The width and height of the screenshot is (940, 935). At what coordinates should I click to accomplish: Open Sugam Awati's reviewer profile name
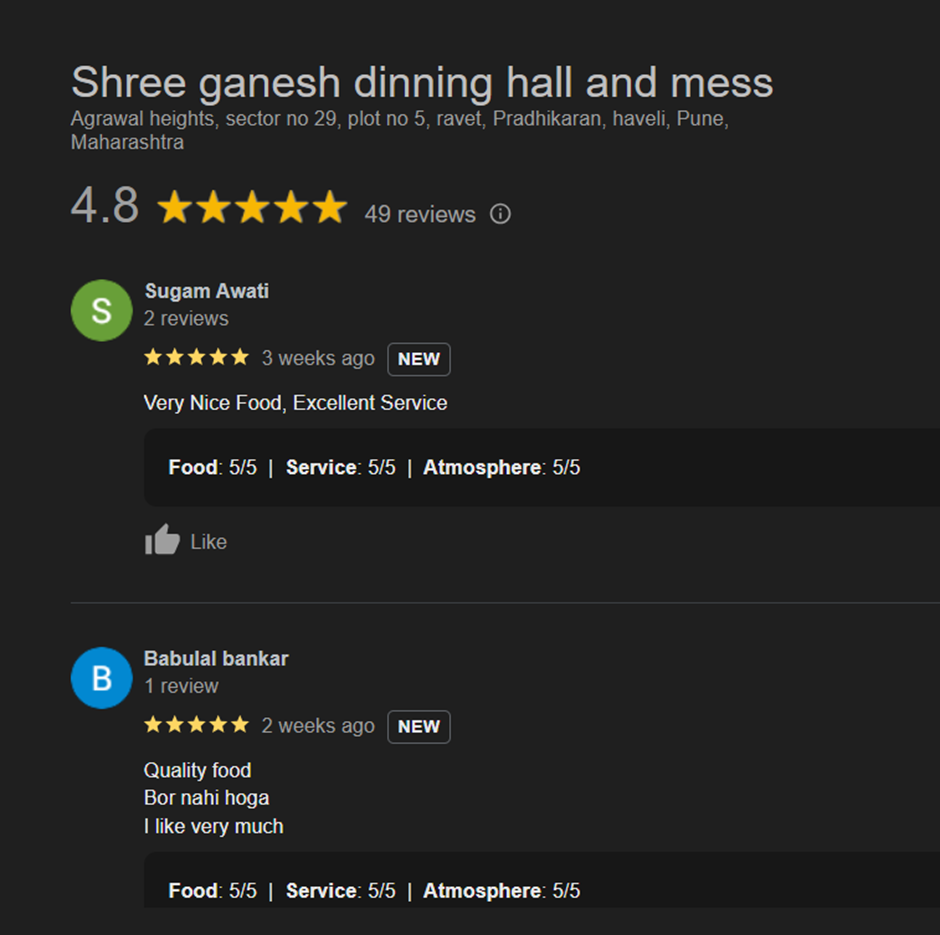click(206, 291)
